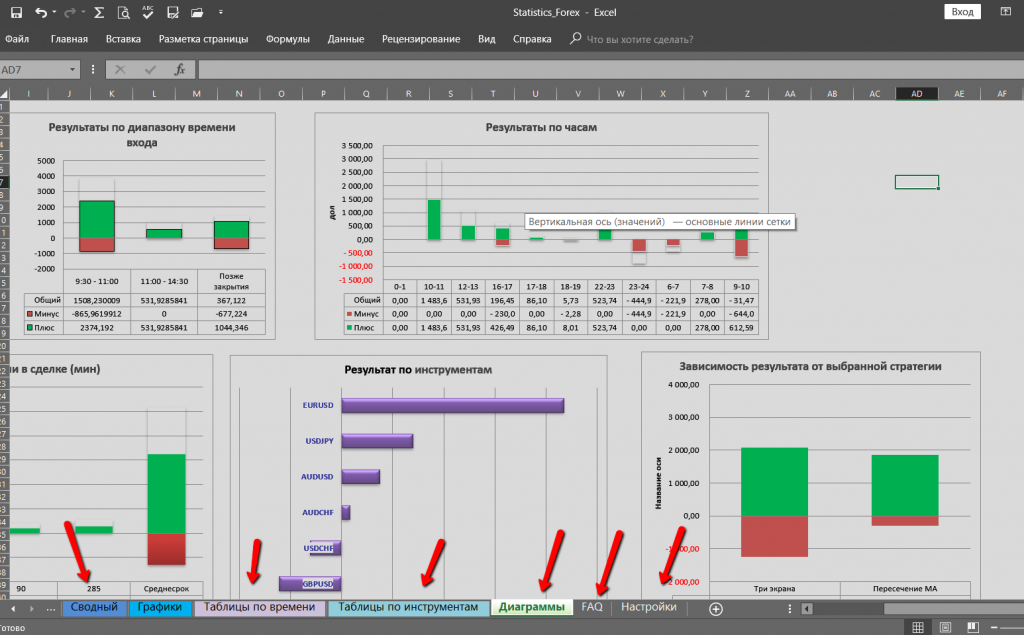
Task: Add a new sheet with plus icon
Action: (x=715, y=608)
